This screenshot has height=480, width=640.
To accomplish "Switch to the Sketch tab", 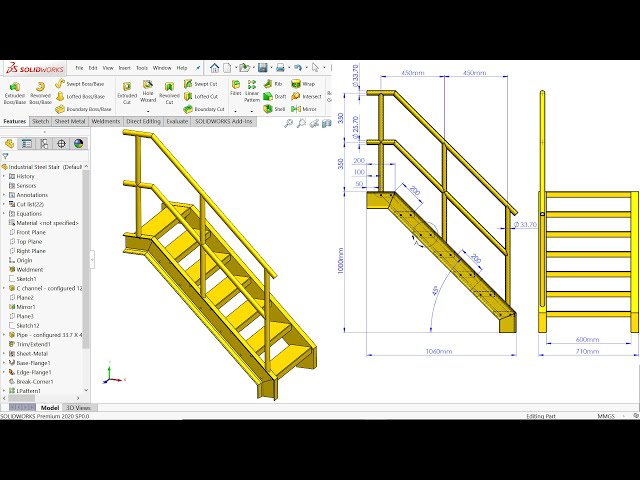I will pos(40,121).
